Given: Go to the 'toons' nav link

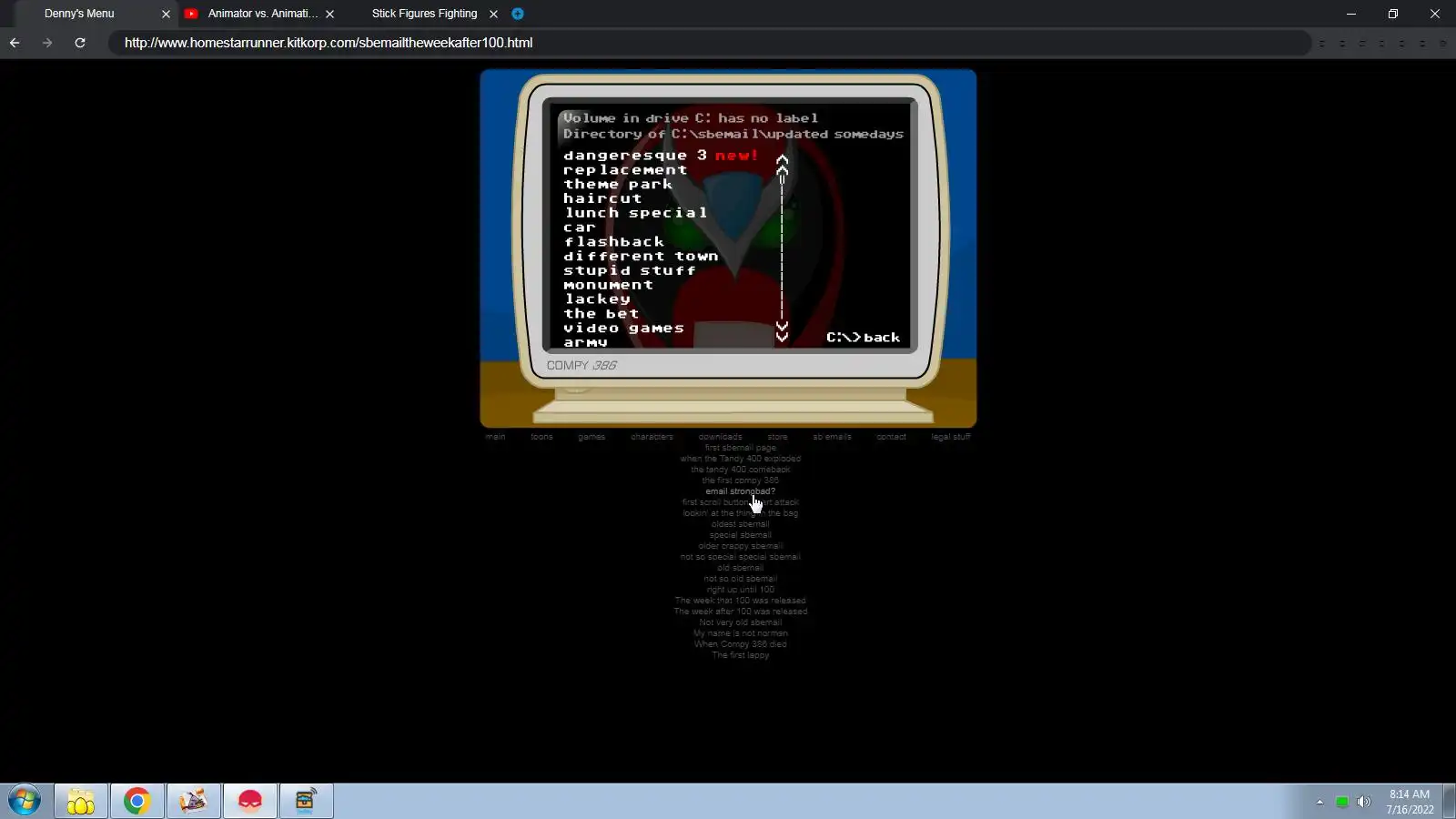Looking at the screenshot, I should click(541, 437).
